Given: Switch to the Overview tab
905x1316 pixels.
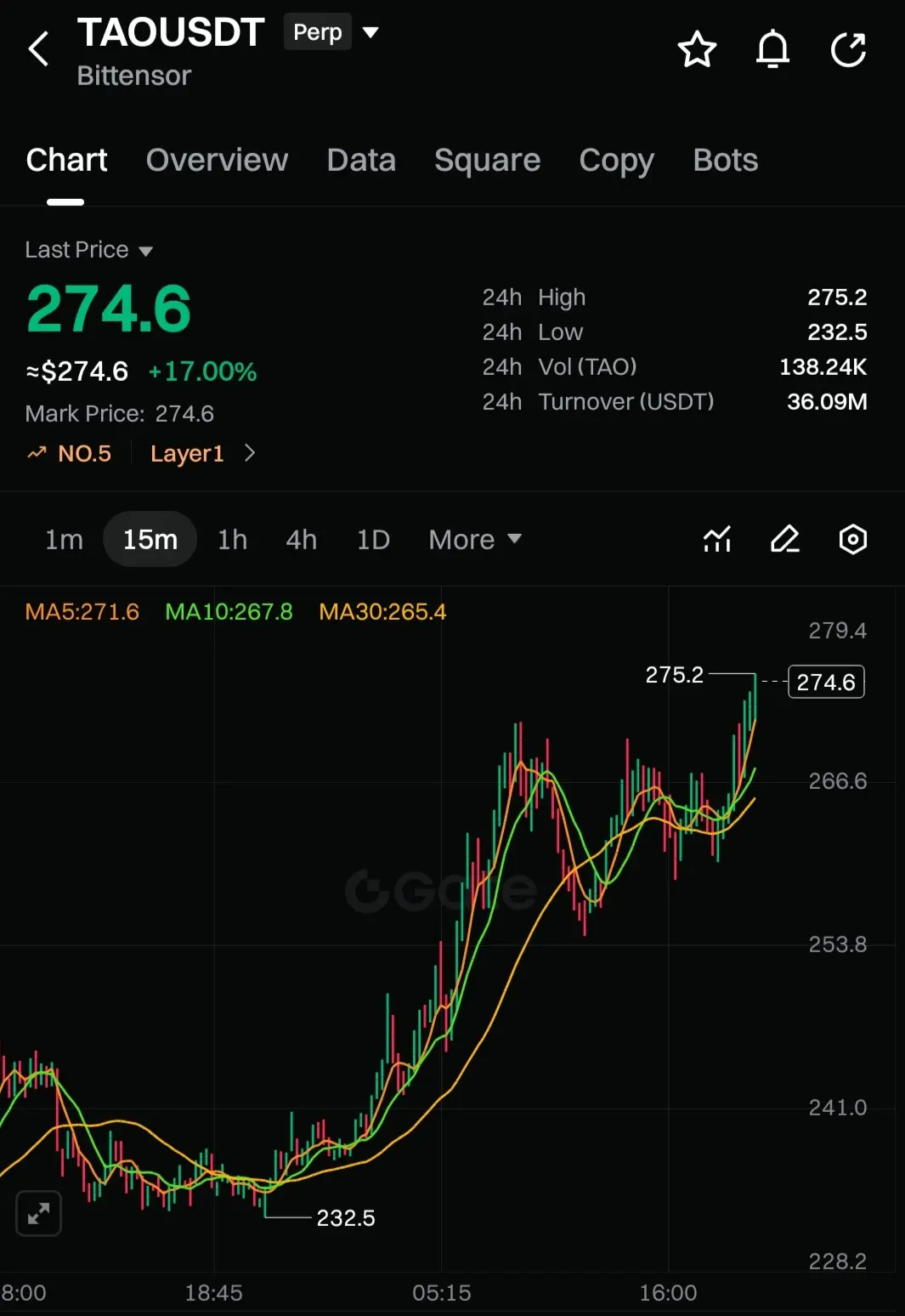Looking at the screenshot, I should coord(217,160).
